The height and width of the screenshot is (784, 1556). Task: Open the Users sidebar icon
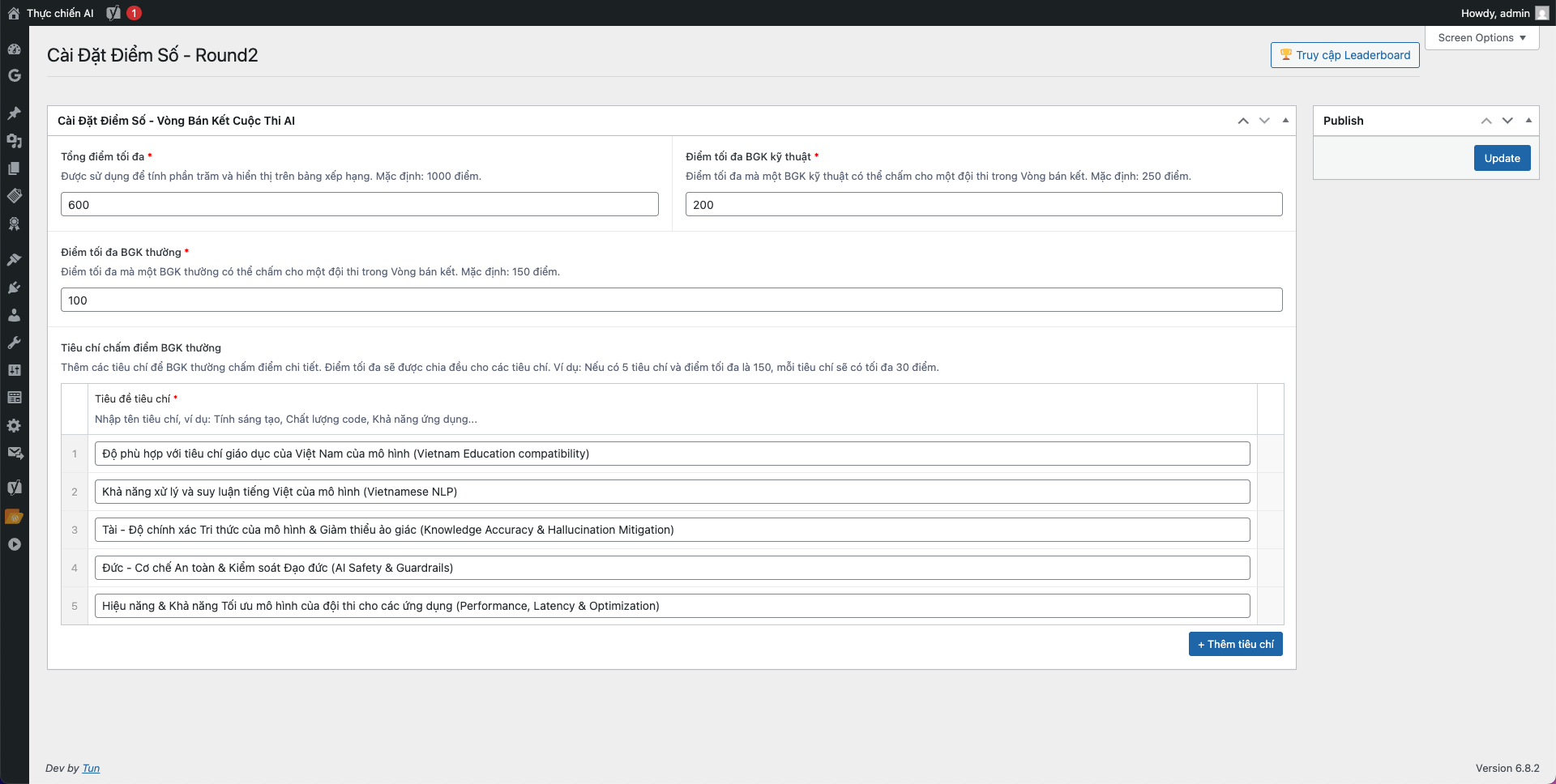[x=14, y=315]
